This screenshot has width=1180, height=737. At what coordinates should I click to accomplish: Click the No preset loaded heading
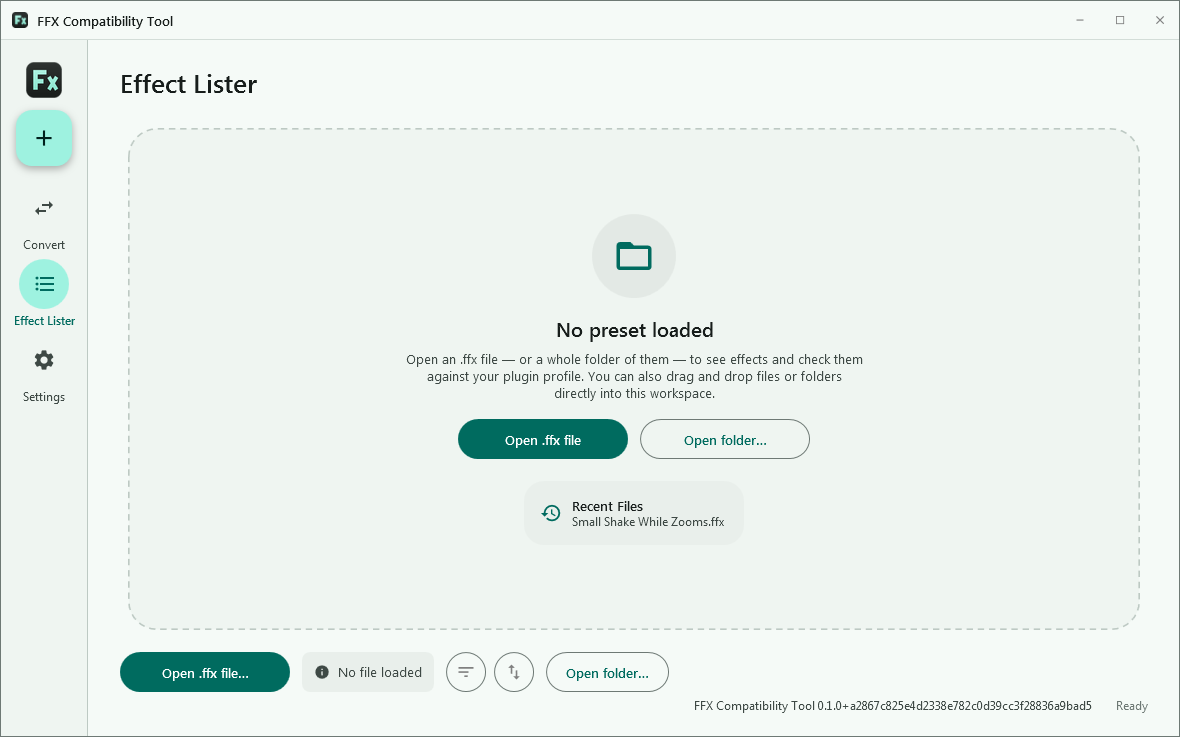(634, 330)
